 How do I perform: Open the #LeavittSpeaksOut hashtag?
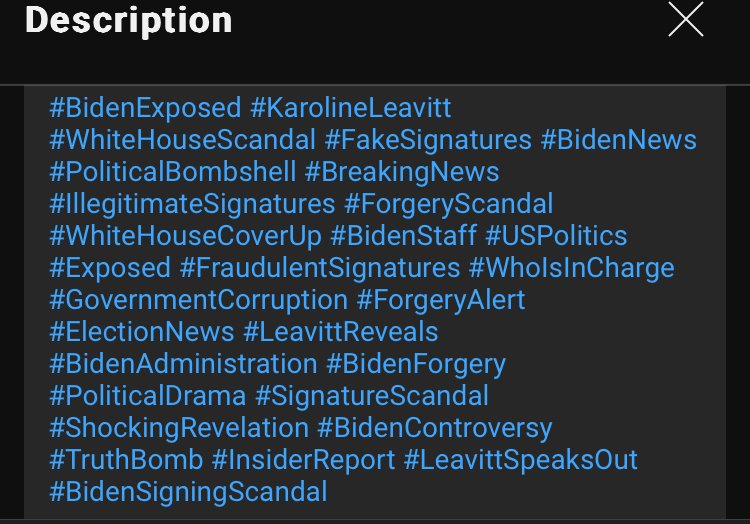[x=520, y=459]
